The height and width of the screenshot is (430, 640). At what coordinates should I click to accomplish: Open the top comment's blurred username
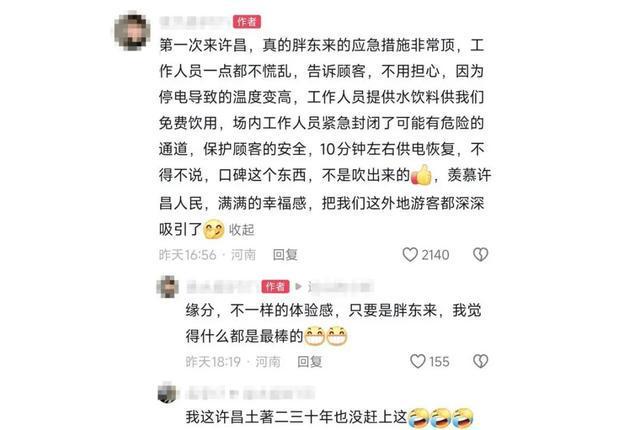[x=194, y=22]
